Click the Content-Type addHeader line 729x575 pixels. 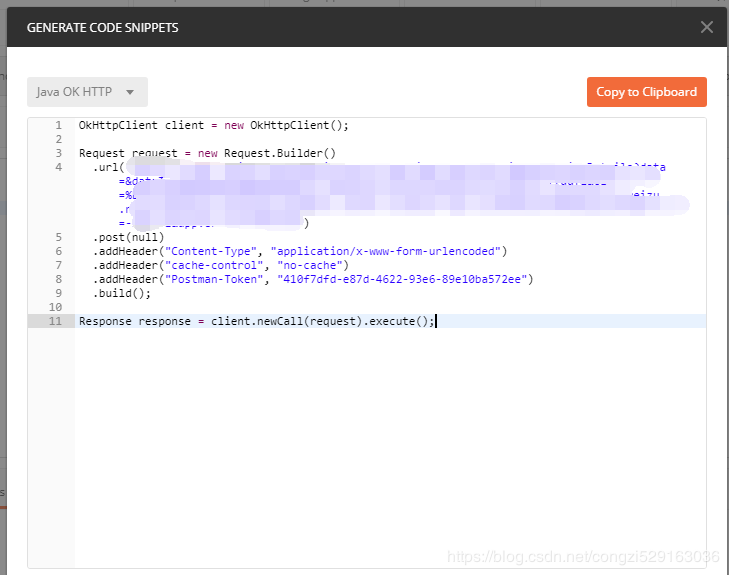pyautogui.click(x=300, y=251)
